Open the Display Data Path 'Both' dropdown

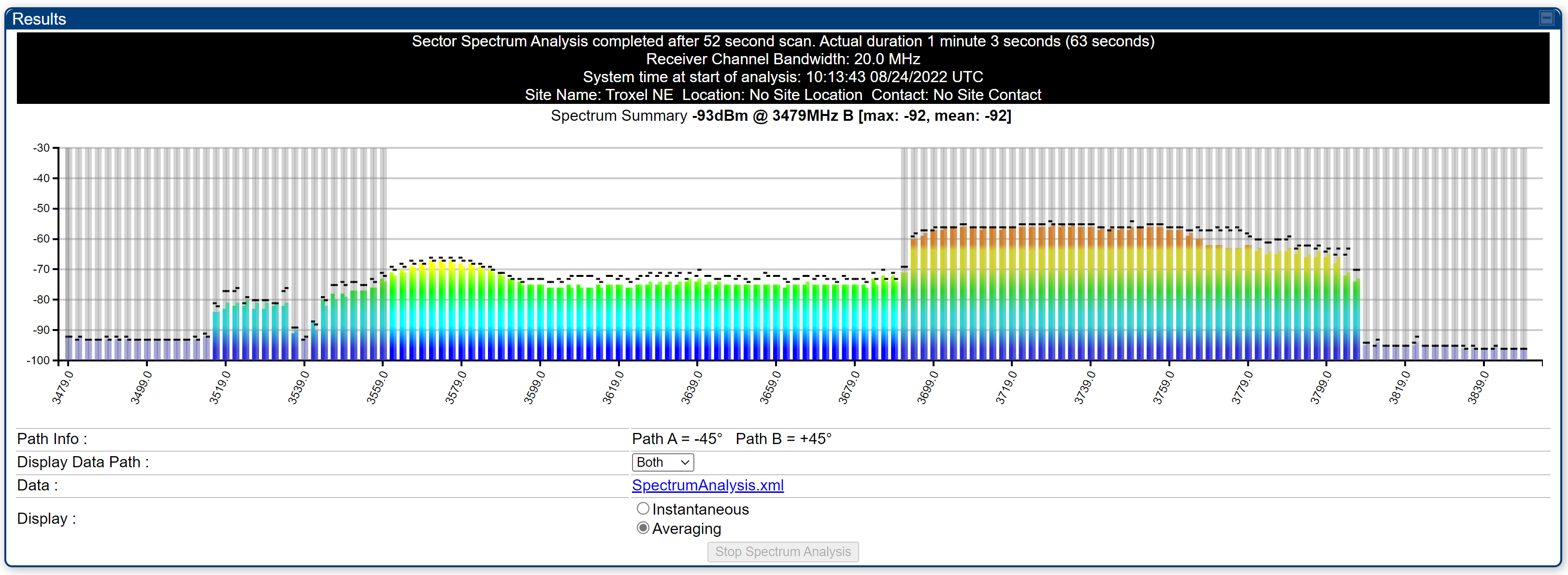662,462
